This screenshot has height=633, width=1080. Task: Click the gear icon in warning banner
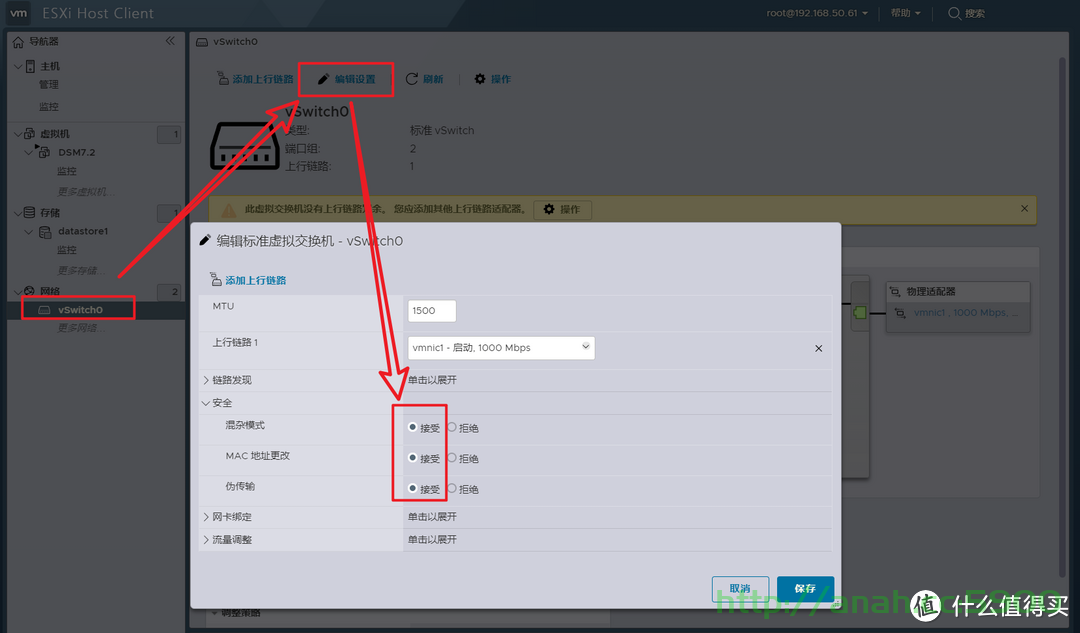tap(549, 209)
